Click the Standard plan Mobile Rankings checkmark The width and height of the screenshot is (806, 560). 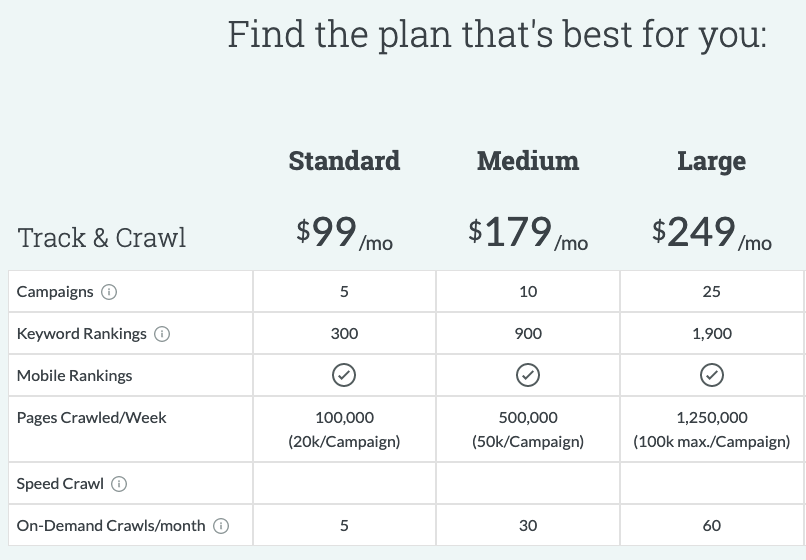coord(344,375)
